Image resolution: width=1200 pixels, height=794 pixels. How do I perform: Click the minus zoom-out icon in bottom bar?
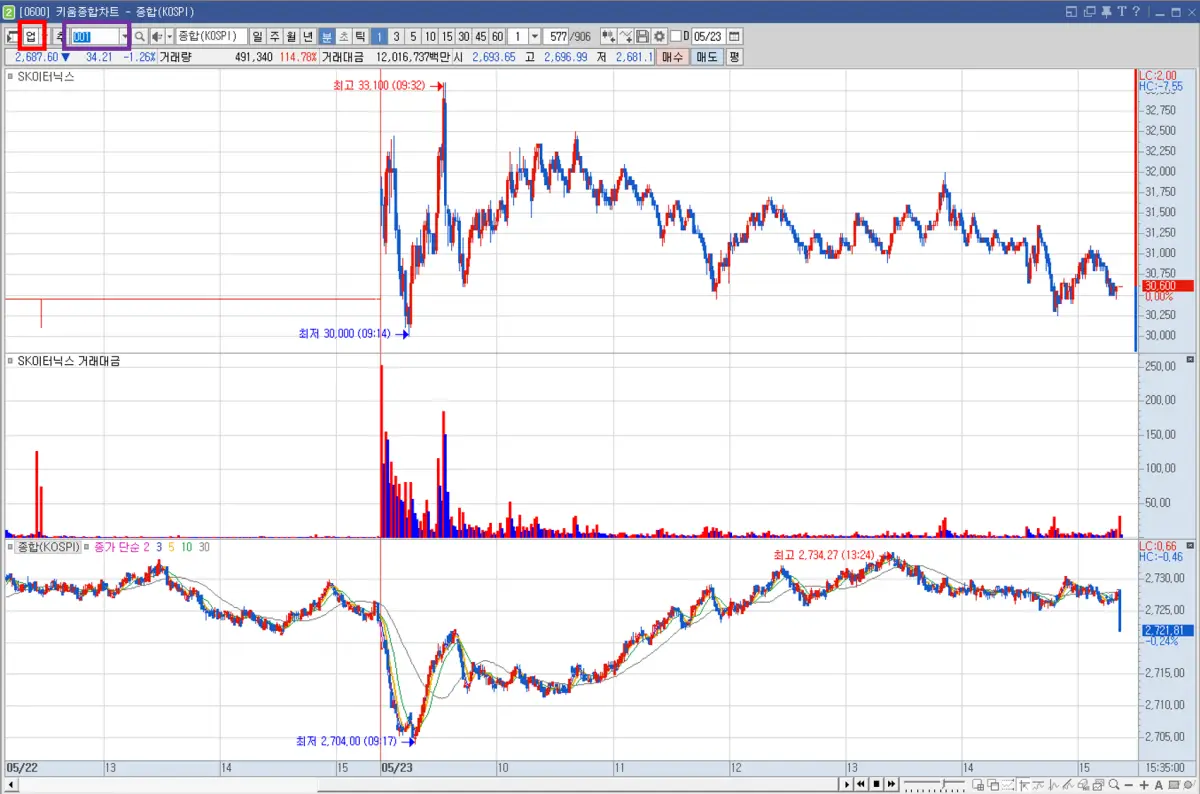click(1128, 784)
